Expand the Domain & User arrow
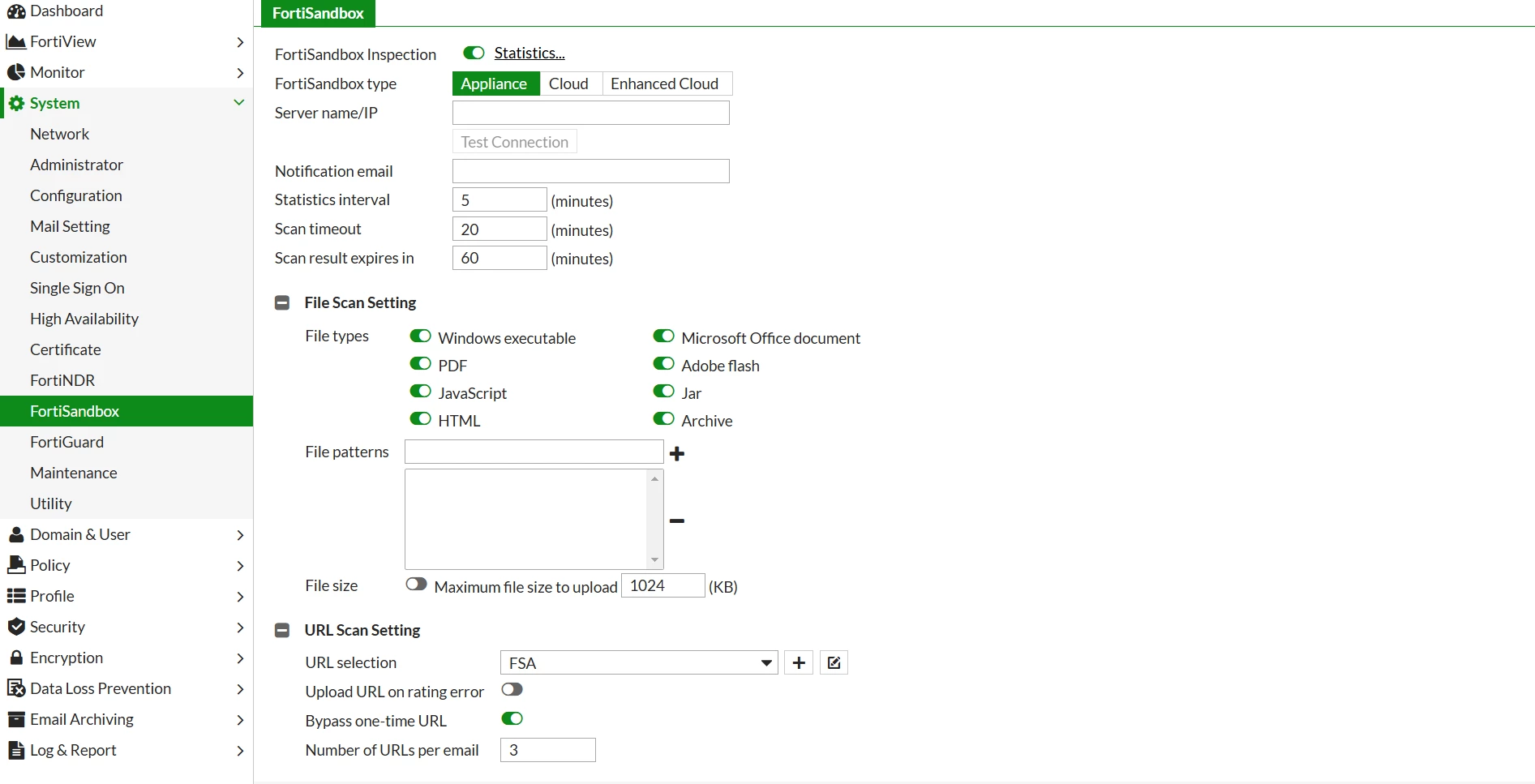 [240, 534]
